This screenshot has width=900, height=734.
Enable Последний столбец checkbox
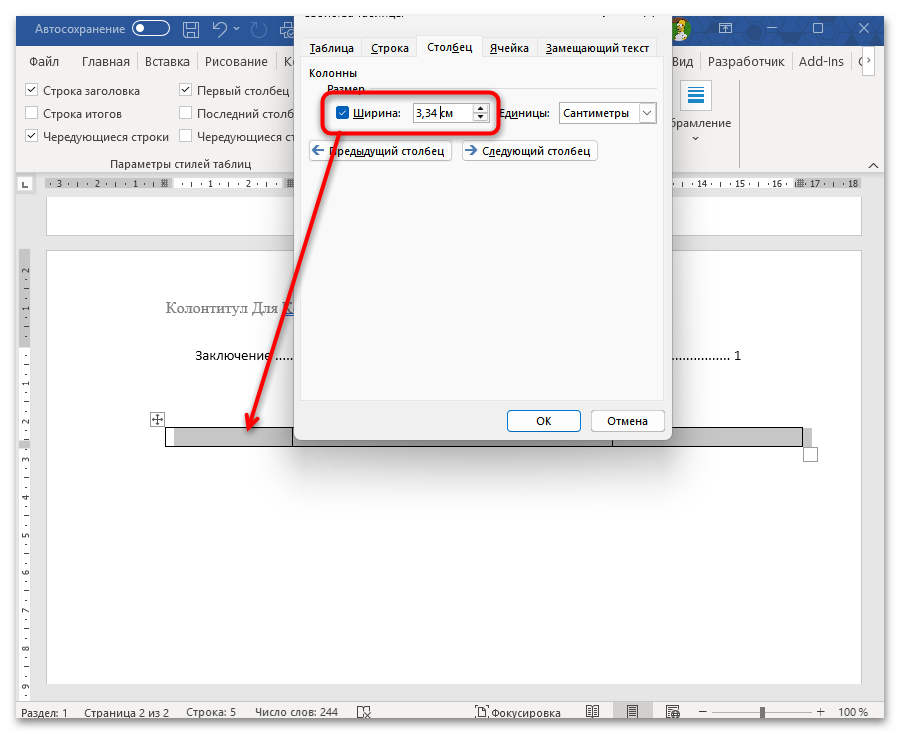pos(185,113)
